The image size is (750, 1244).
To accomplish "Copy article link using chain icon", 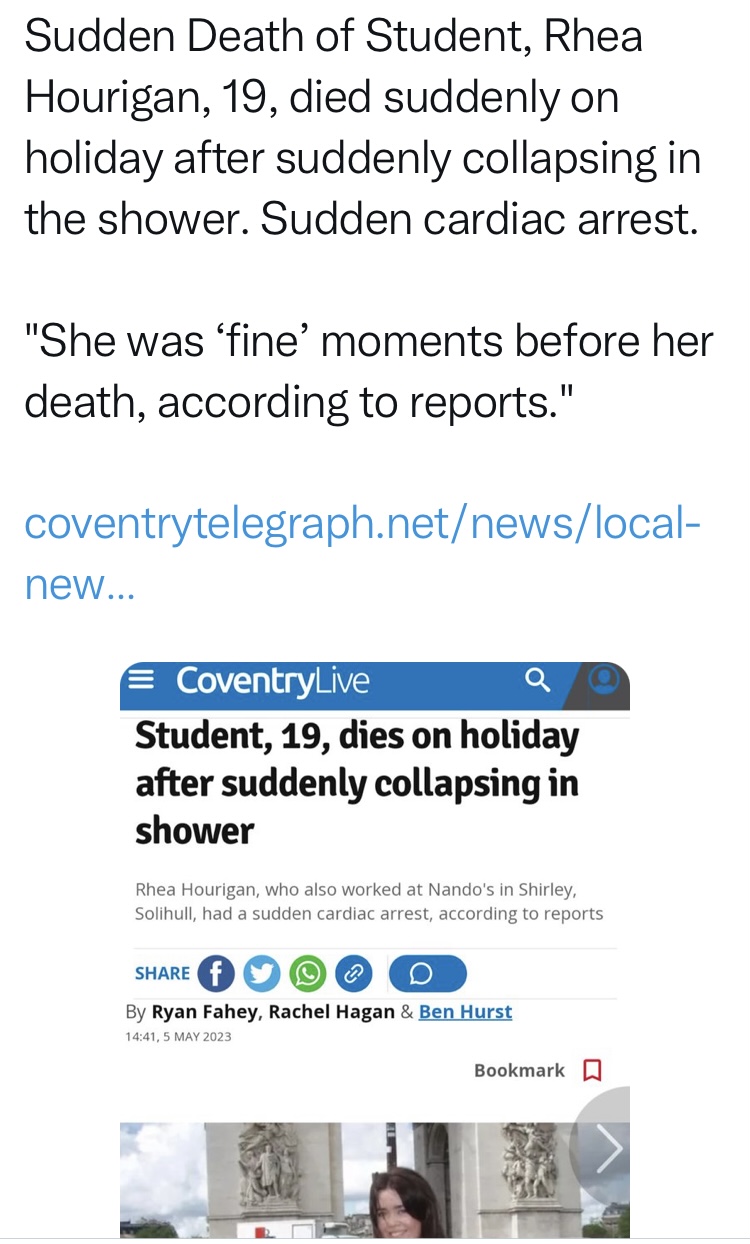I will point(354,973).
